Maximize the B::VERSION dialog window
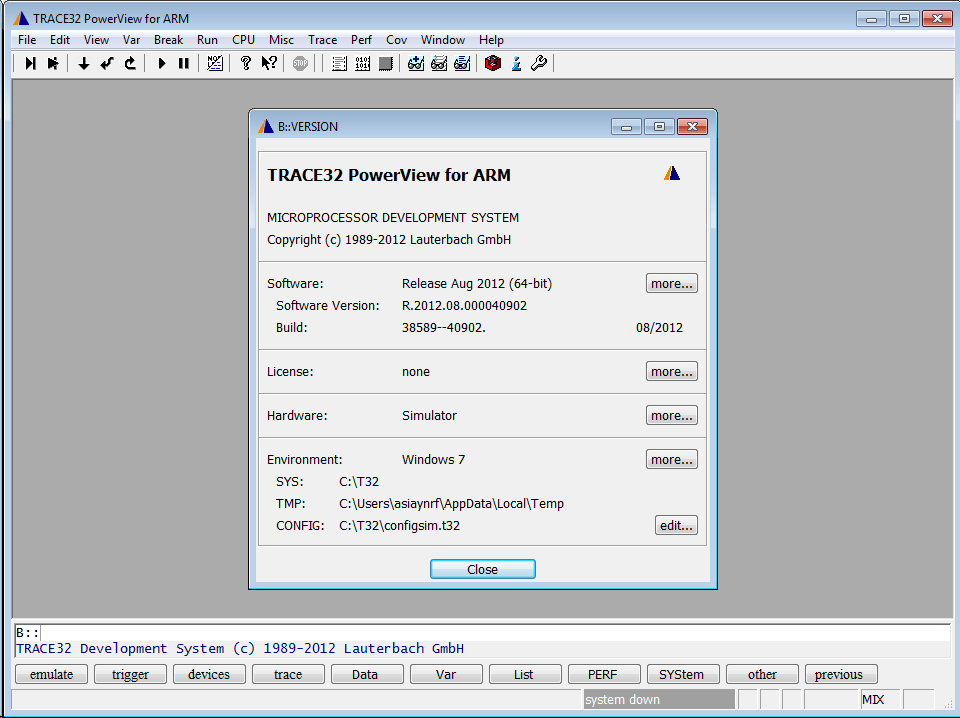This screenshot has height=718, width=960. point(659,127)
